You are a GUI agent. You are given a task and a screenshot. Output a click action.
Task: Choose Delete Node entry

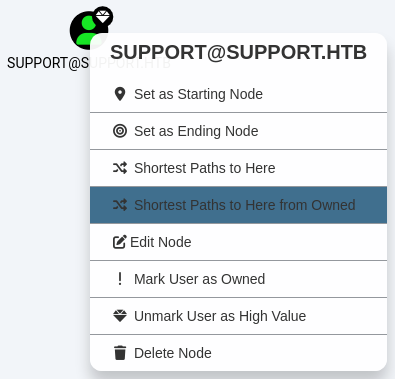click(x=238, y=353)
